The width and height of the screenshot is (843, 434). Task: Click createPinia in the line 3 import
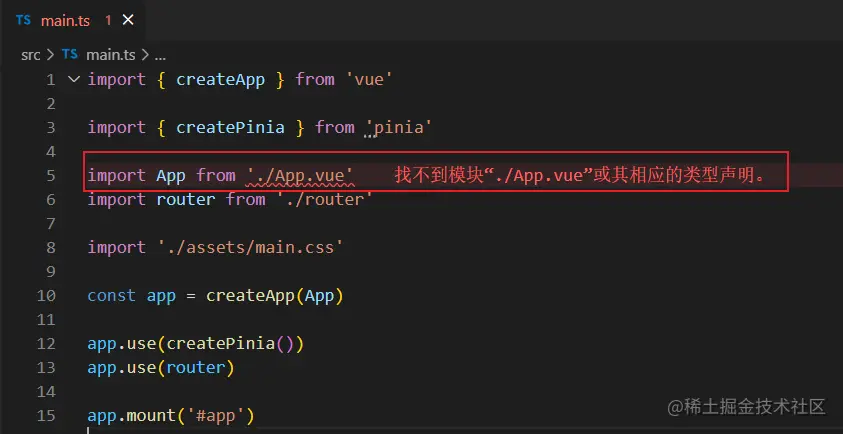(x=230, y=127)
